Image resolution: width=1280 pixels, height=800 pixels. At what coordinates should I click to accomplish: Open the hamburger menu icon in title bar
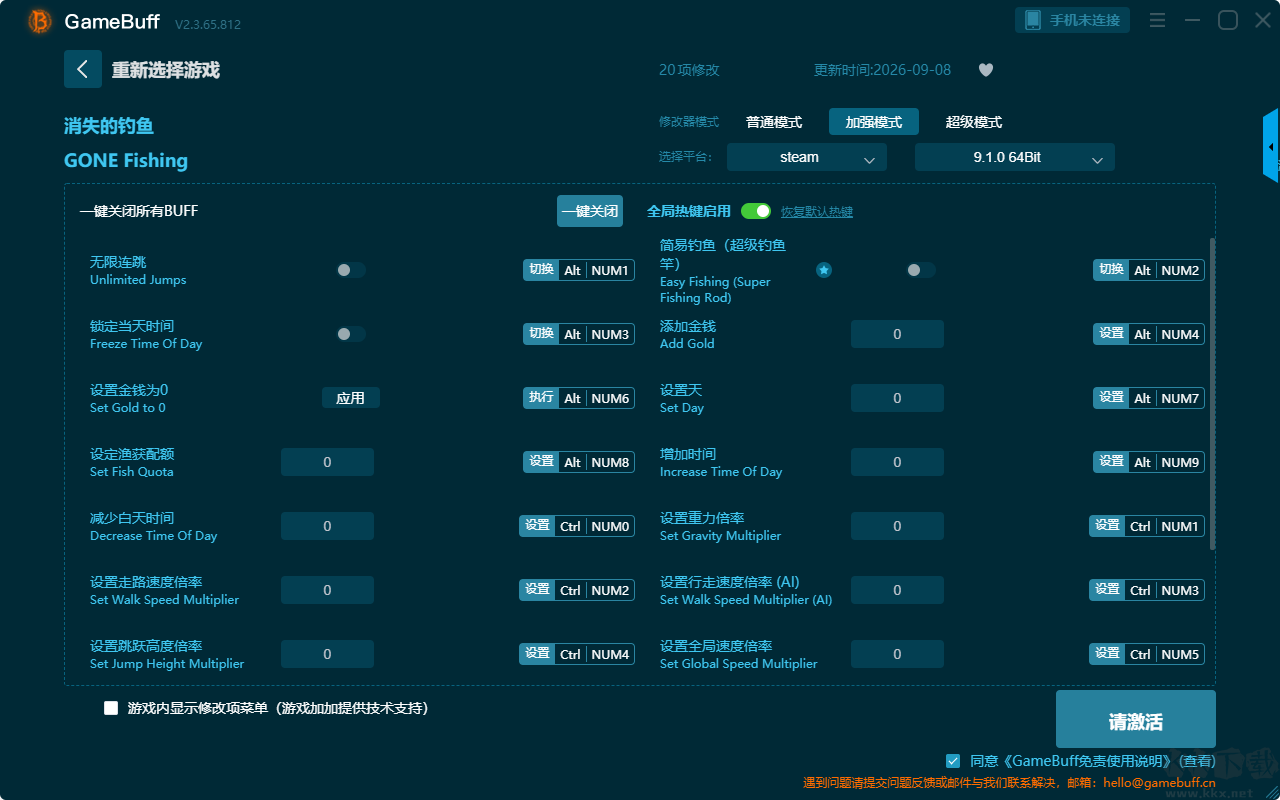pyautogui.click(x=1157, y=20)
